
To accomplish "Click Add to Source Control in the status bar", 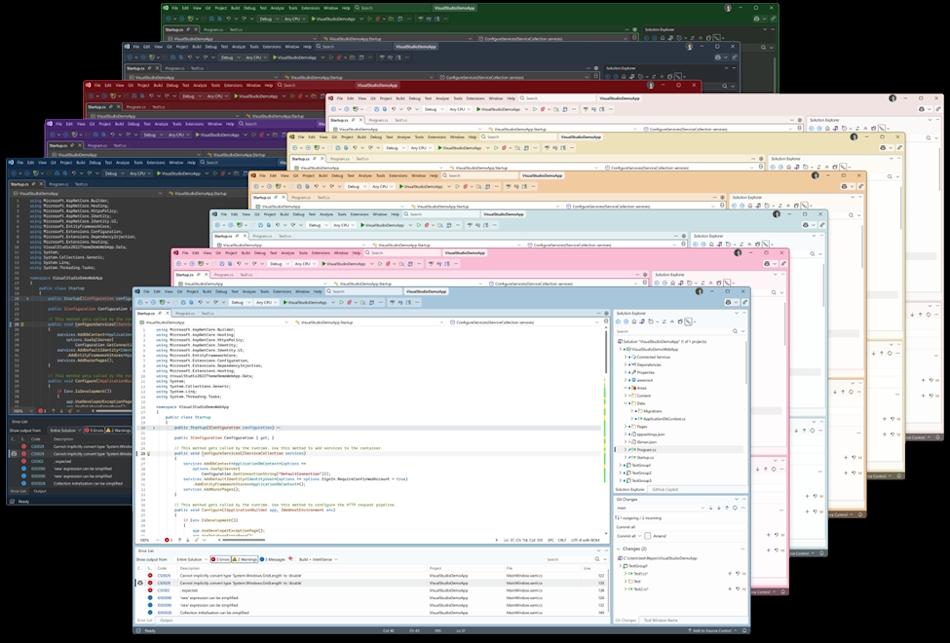I will (x=711, y=630).
